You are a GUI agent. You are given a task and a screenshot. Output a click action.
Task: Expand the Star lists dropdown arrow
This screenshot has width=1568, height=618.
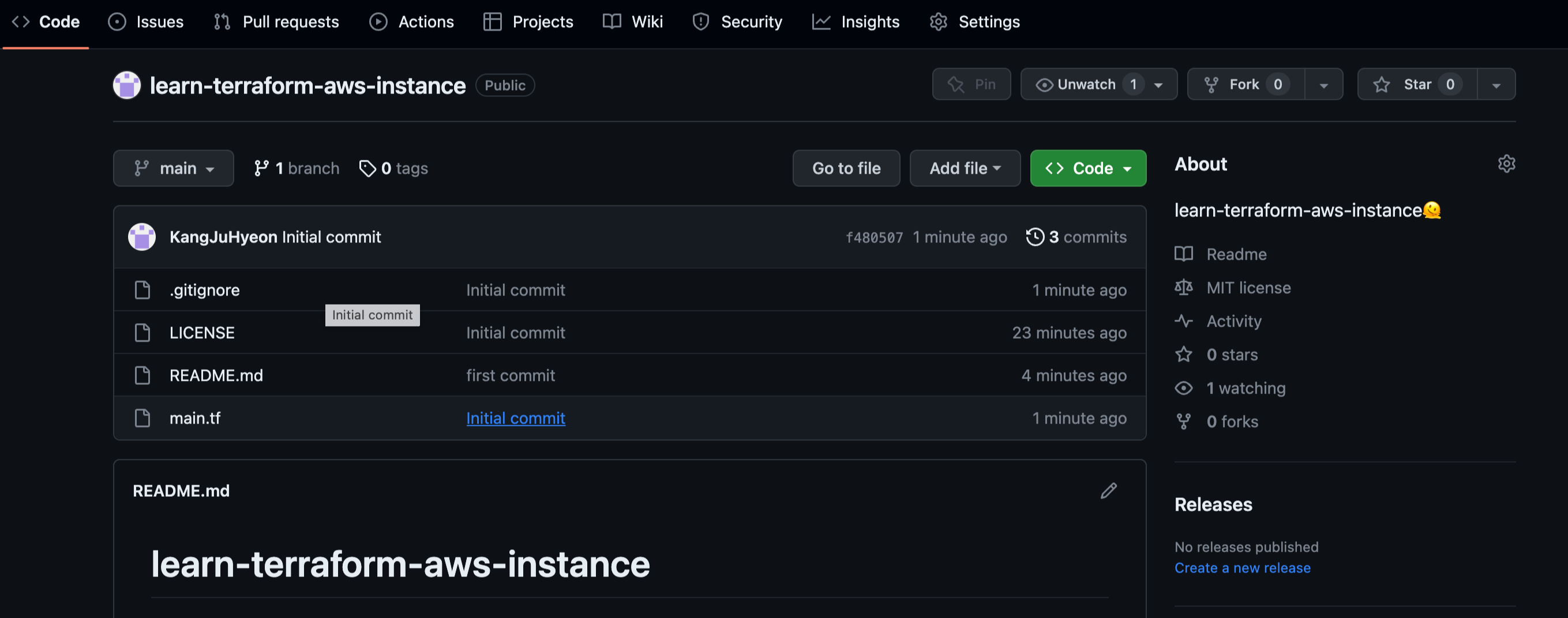point(1496,85)
